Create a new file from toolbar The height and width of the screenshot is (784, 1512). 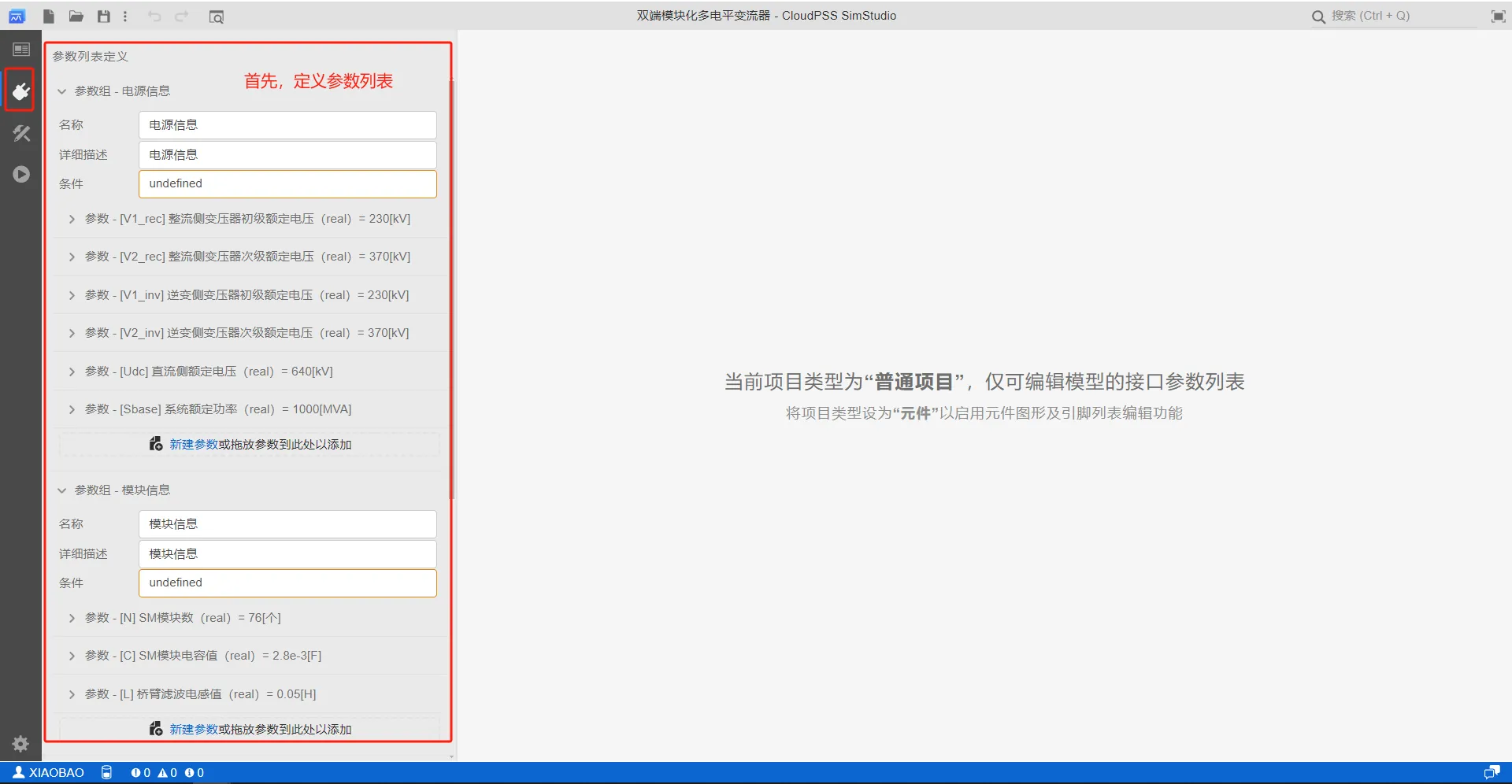49,16
